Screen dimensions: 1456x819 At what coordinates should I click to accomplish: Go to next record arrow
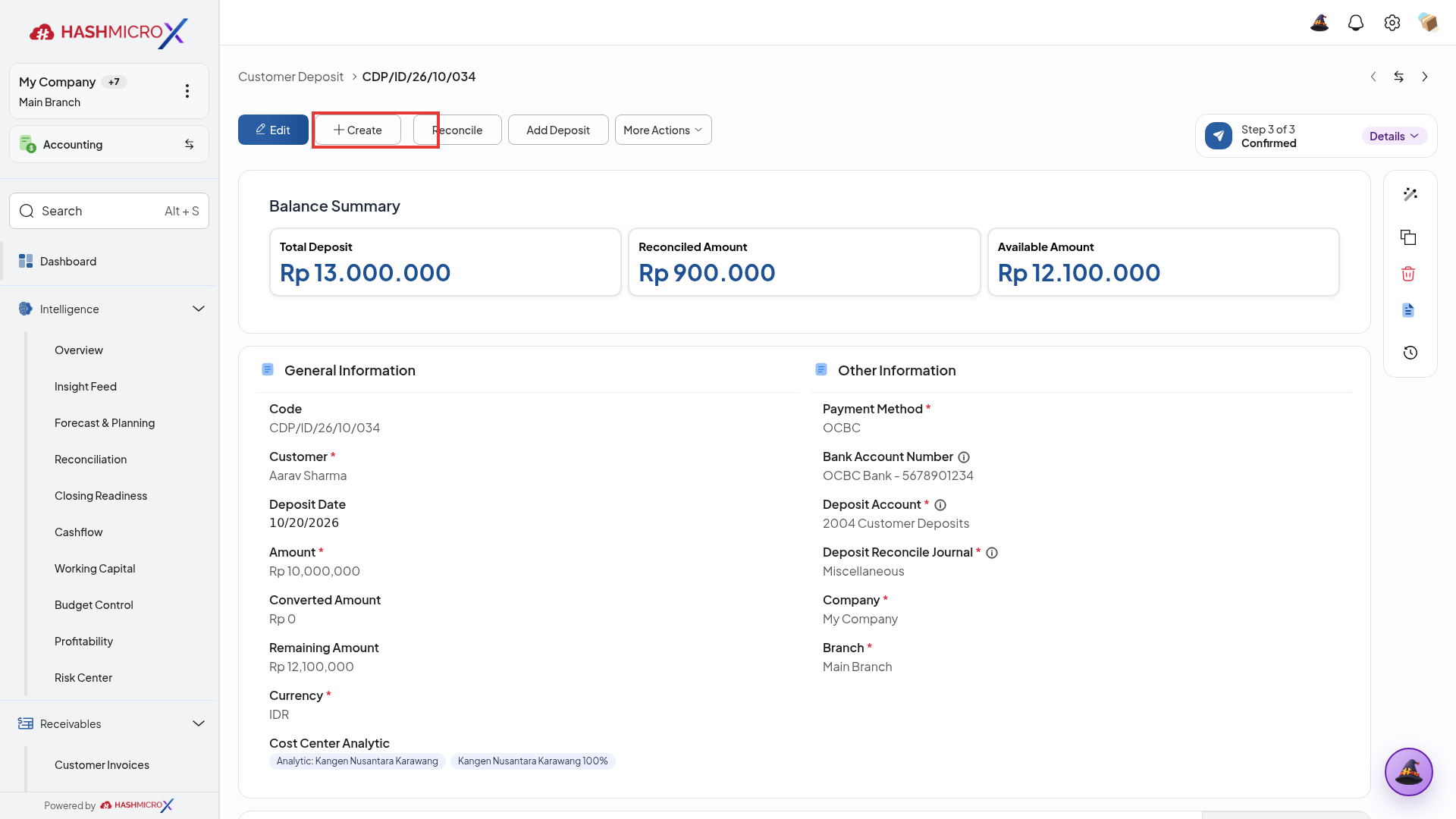pyautogui.click(x=1425, y=77)
